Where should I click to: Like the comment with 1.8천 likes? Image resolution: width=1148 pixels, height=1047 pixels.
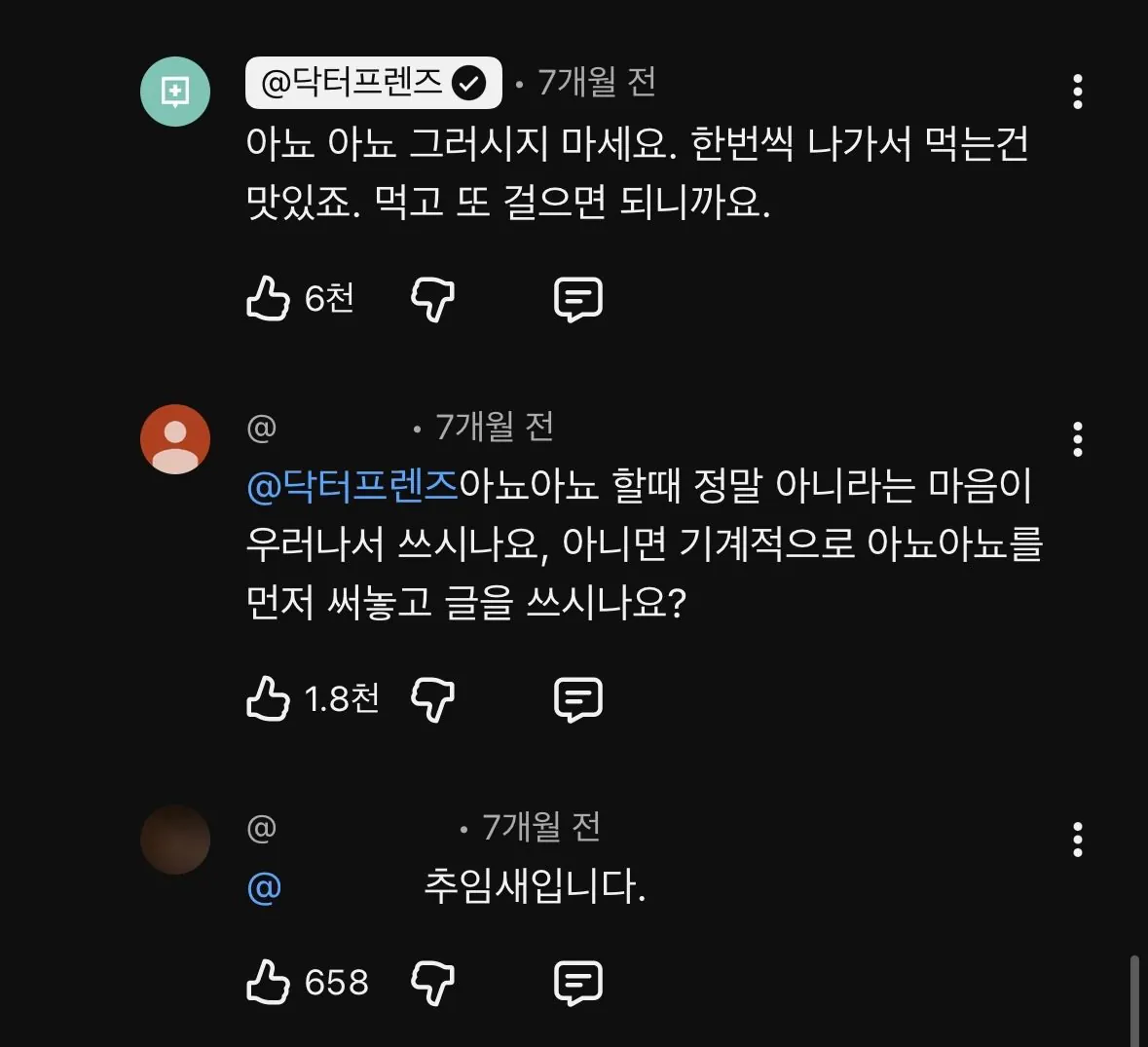pos(268,697)
